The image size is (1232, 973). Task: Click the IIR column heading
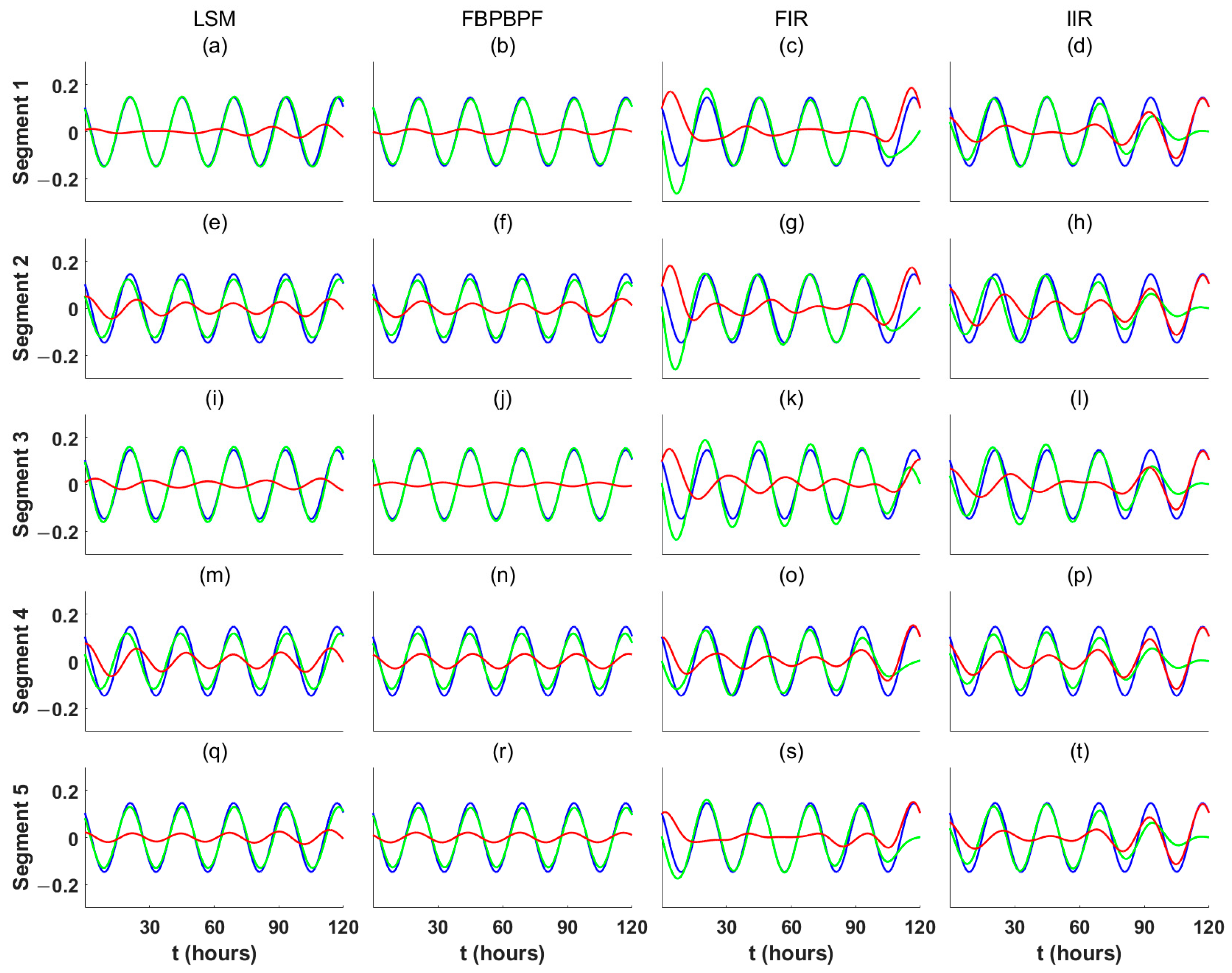click(x=1079, y=19)
